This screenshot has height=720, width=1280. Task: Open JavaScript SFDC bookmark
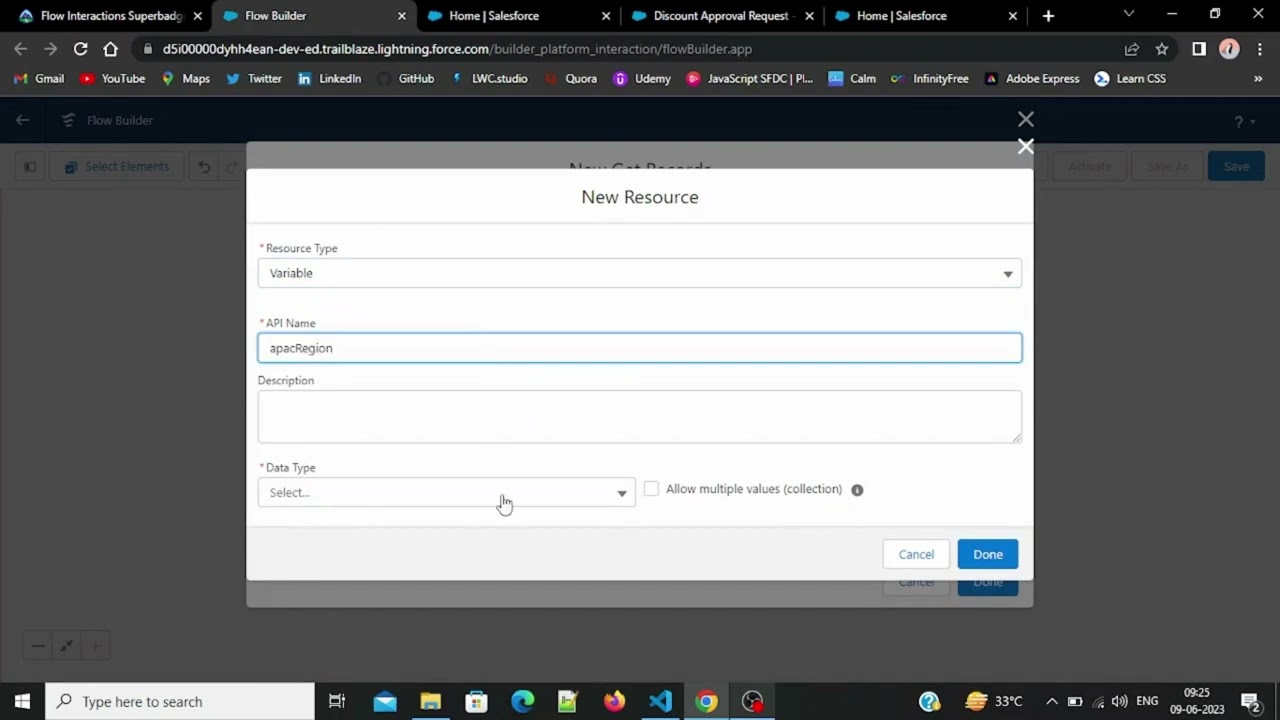click(750, 79)
